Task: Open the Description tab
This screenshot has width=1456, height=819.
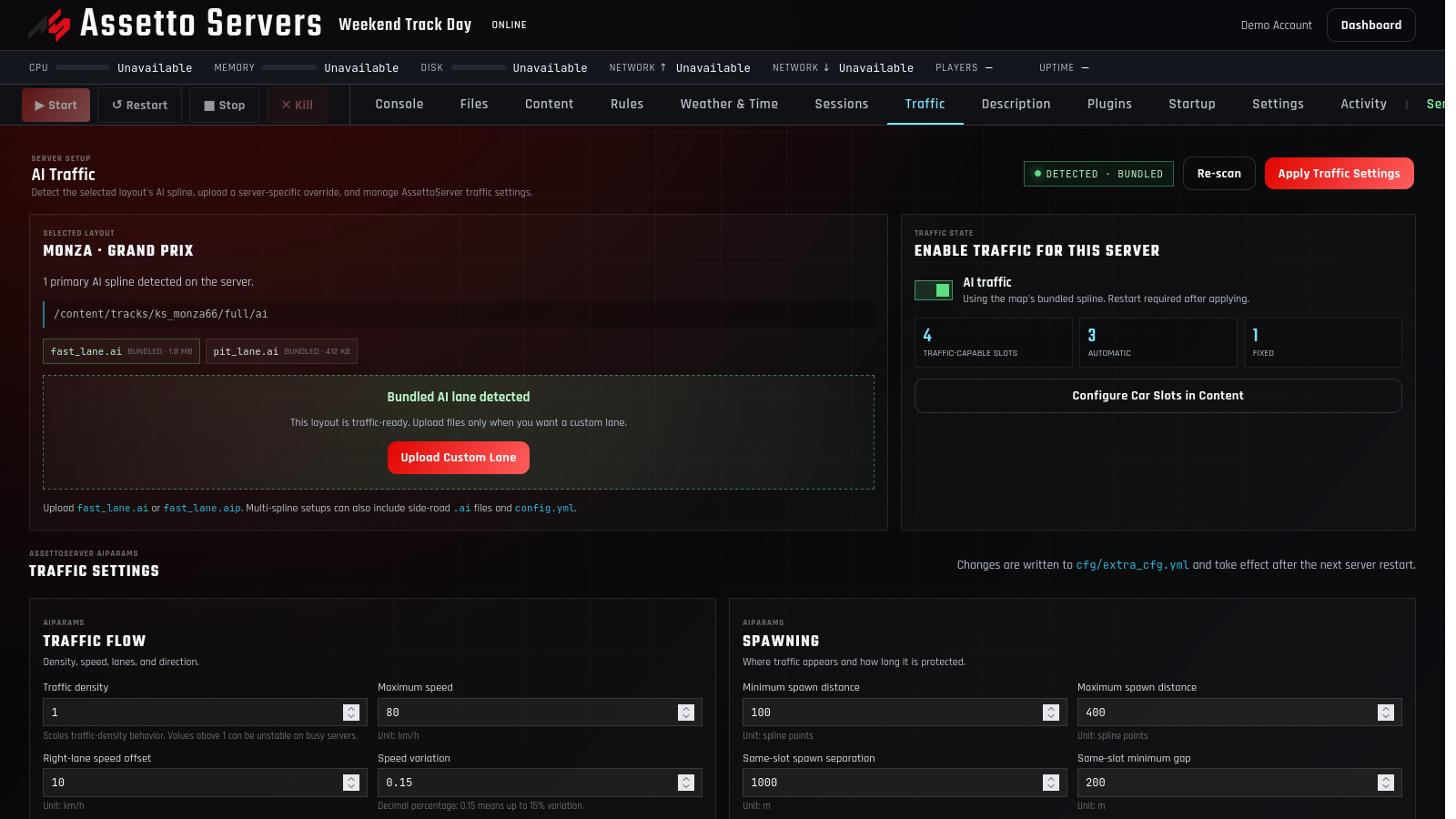Action: pyautogui.click(x=1016, y=105)
